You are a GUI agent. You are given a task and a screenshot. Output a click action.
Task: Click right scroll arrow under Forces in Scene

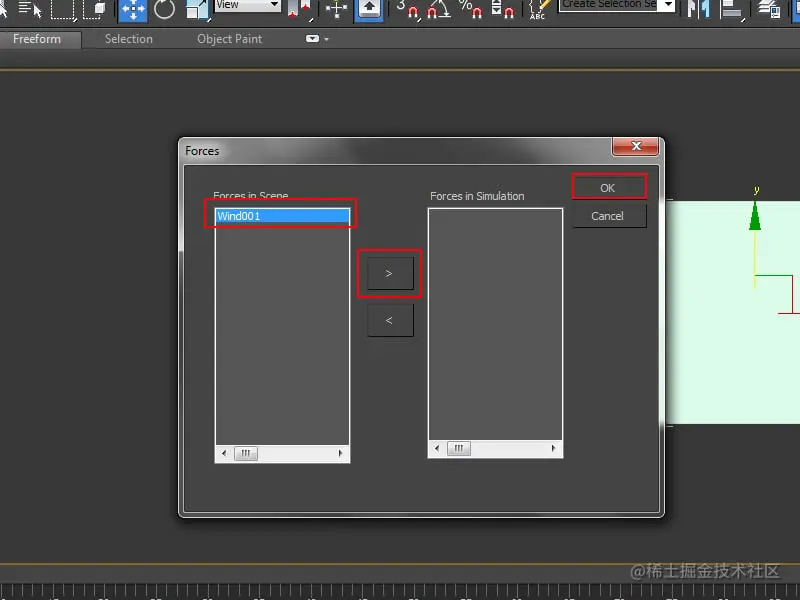pyautogui.click(x=340, y=453)
